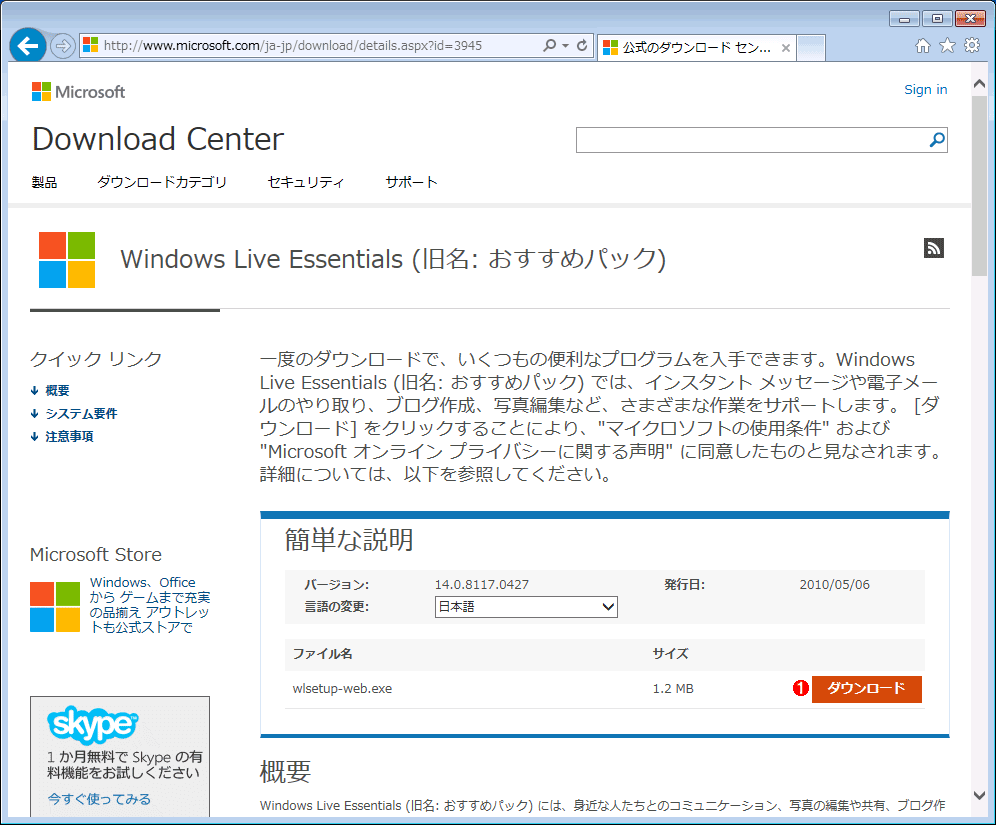Click the Microsoft logo in header
The image size is (996, 825).
[79, 92]
